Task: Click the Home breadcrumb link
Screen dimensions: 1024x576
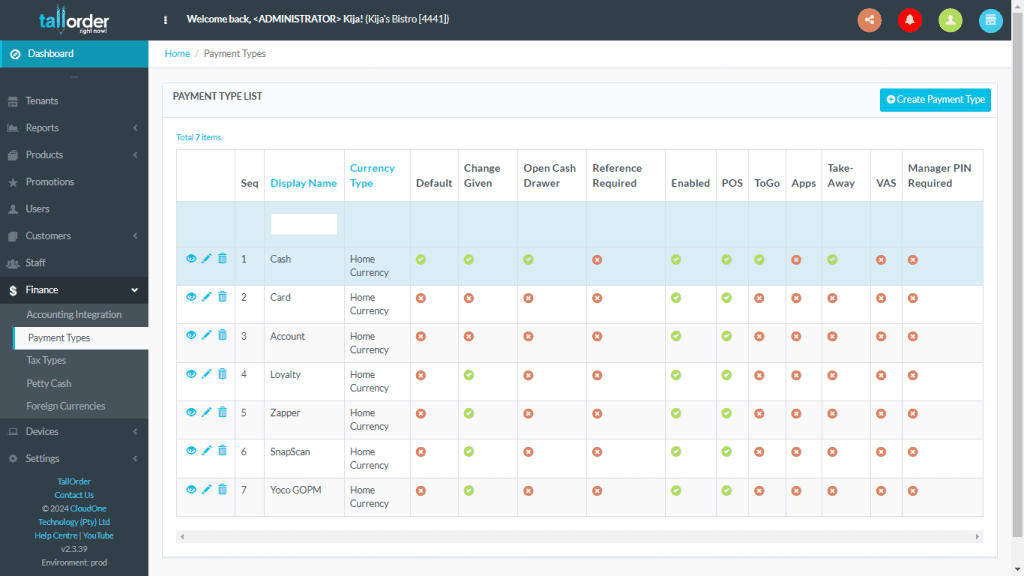Action: coord(177,53)
